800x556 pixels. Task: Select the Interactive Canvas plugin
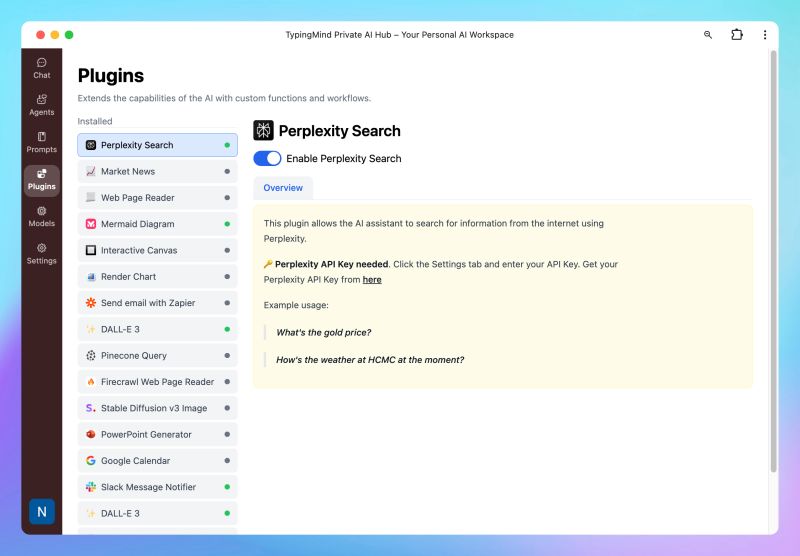pyautogui.click(x=158, y=250)
